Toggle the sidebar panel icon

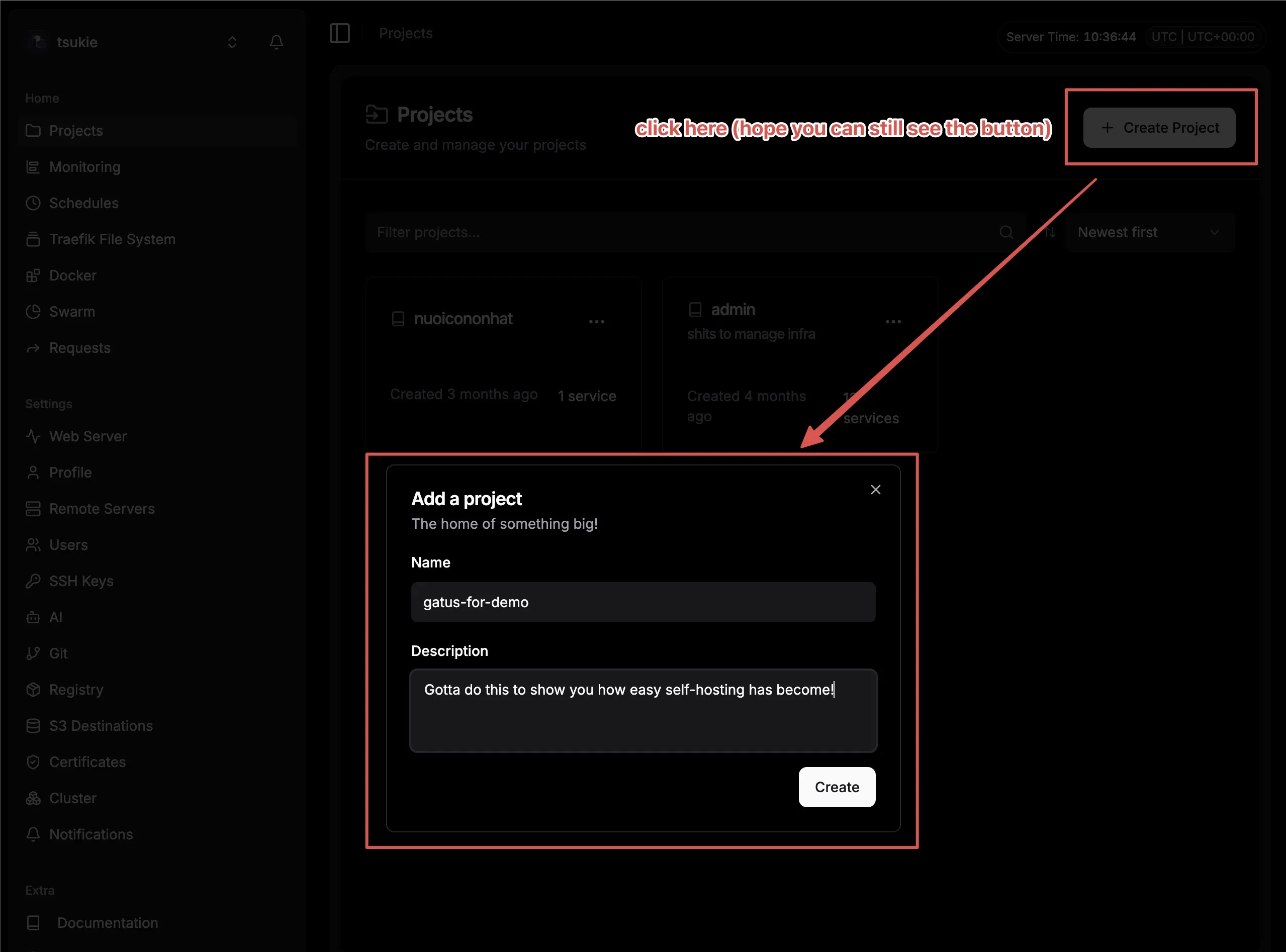(x=339, y=33)
